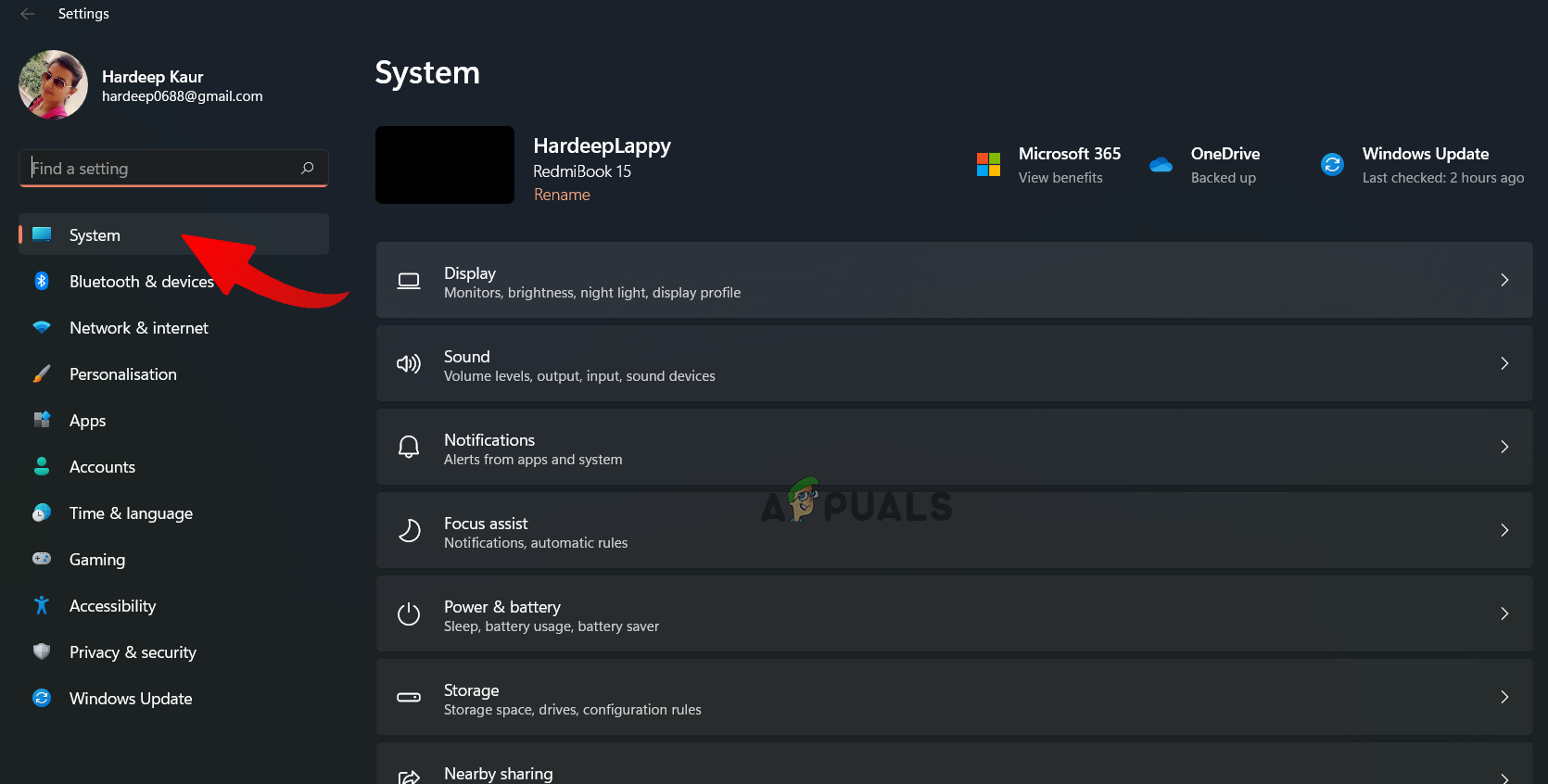Click the OneDrive cloud icon

[x=1161, y=165]
